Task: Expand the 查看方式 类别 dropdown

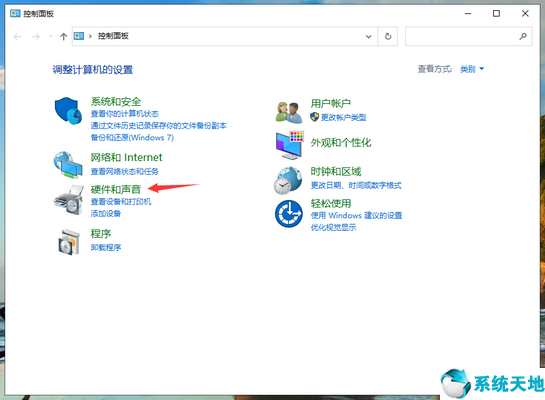Action: (472, 69)
